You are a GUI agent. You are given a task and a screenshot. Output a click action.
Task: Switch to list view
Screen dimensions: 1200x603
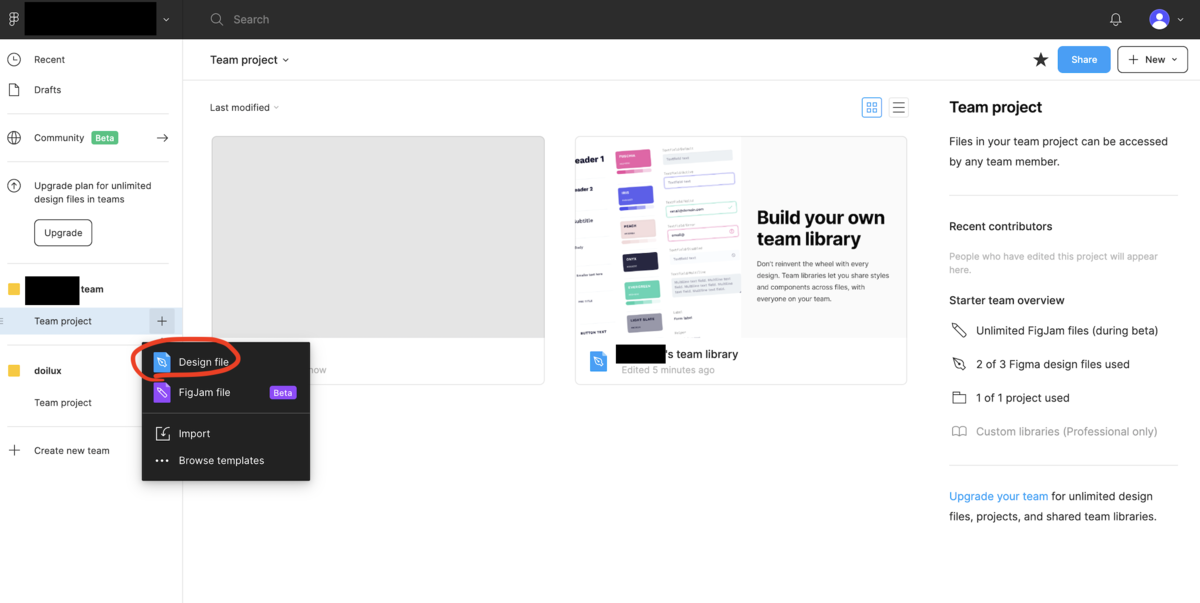pyautogui.click(x=898, y=108)
